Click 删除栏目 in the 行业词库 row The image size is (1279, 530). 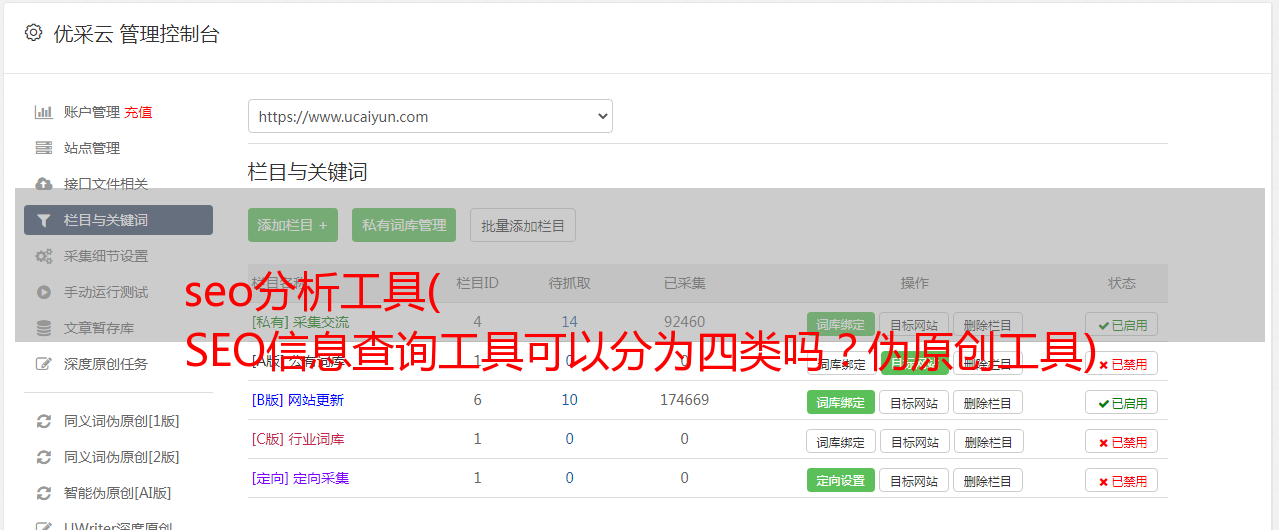click(x=988, y=441)
